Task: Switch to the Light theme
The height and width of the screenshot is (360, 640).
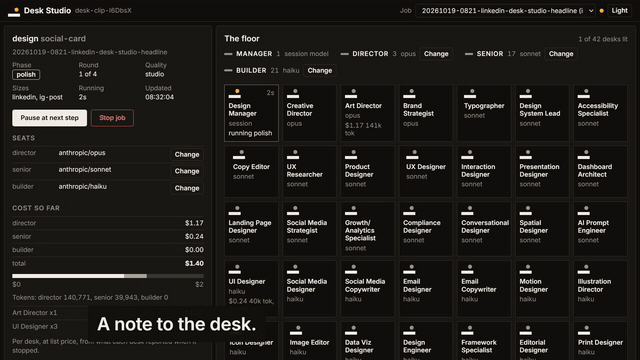Action: (x=619, y=11)
